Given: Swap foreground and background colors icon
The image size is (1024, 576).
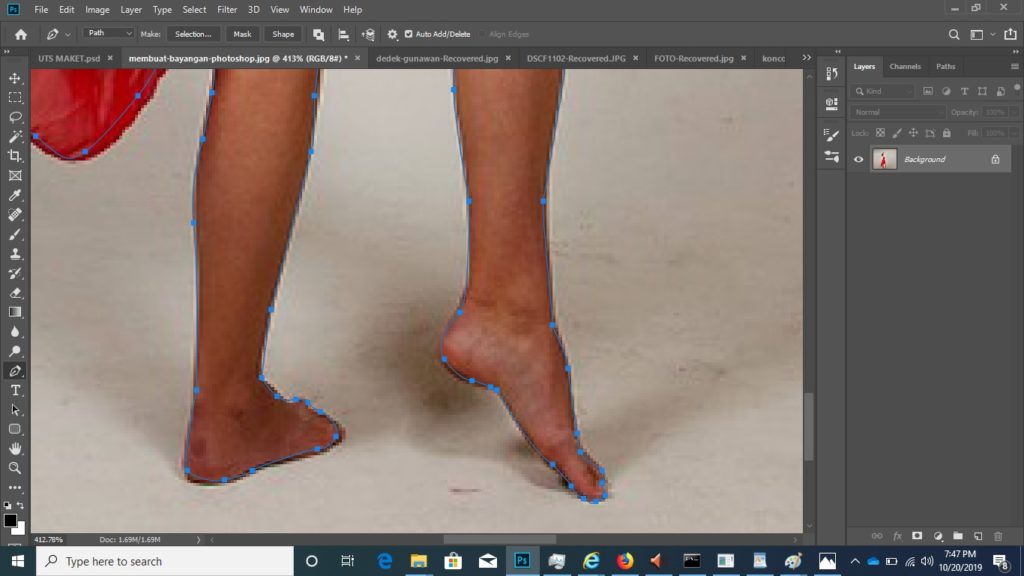Looking at the screenshot, I should (x=21, y=505).
